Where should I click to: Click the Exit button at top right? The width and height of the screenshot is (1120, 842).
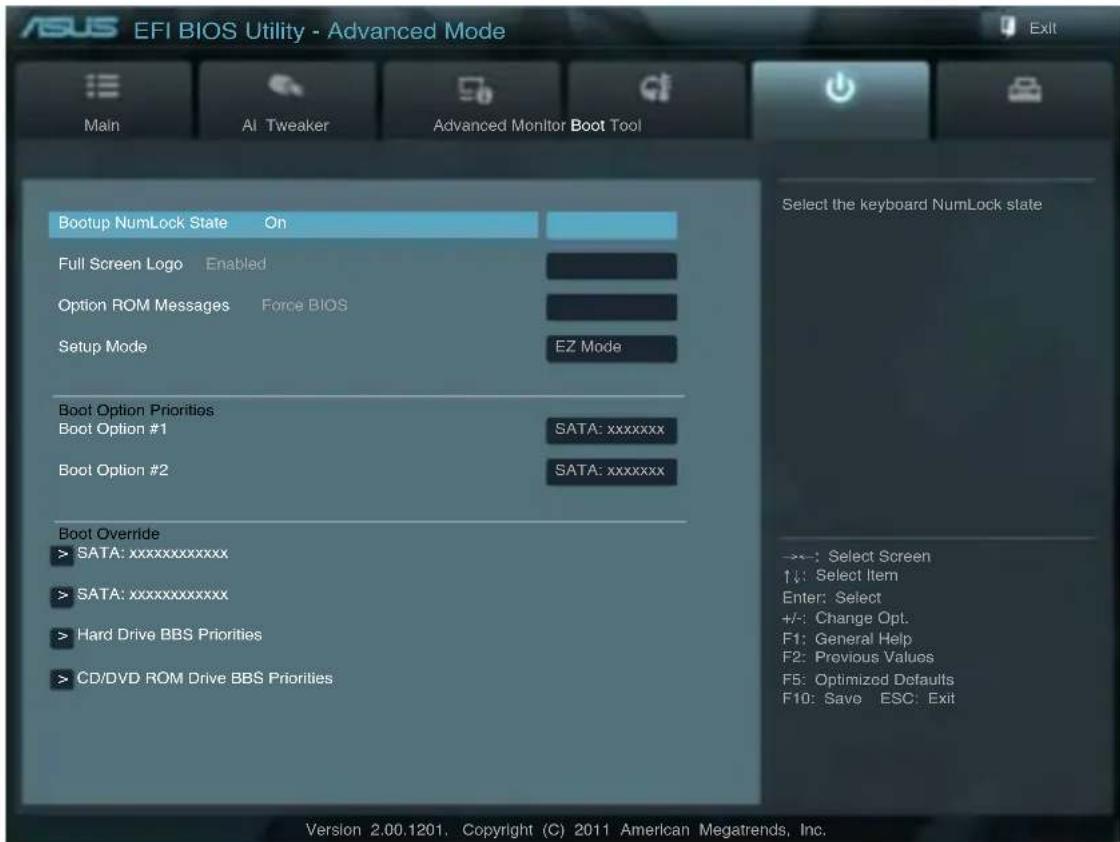click(1029, 28)
